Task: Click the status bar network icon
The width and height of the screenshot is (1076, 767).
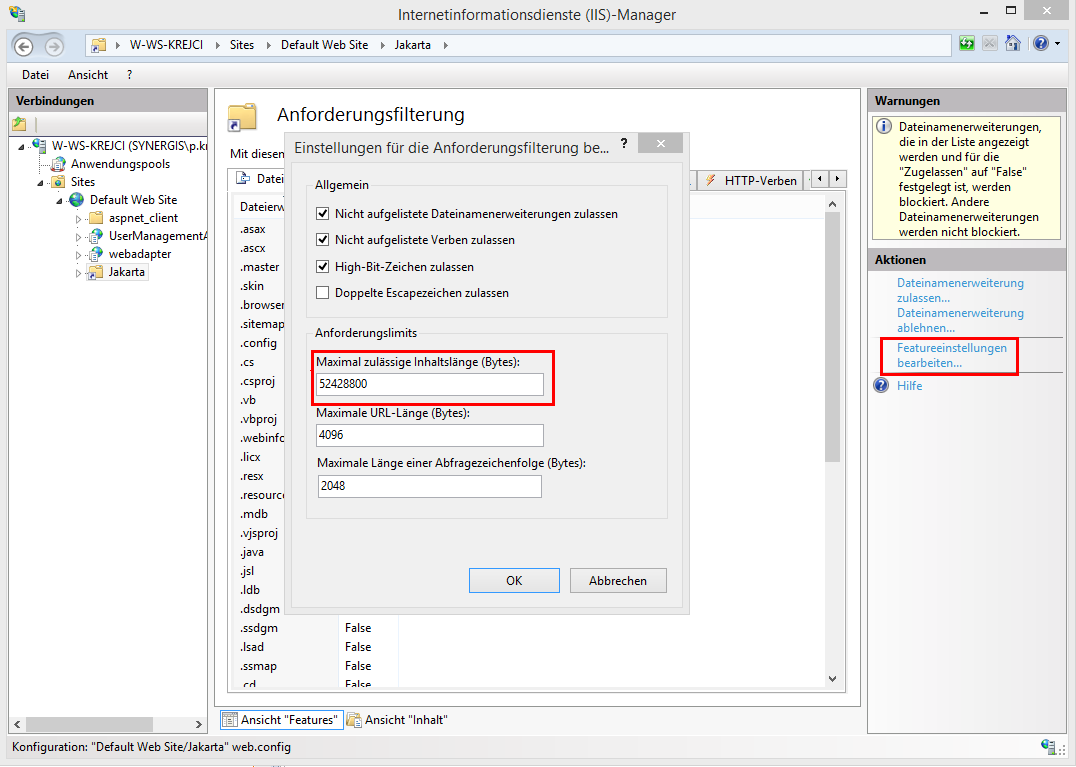Action: (1049, 746)
